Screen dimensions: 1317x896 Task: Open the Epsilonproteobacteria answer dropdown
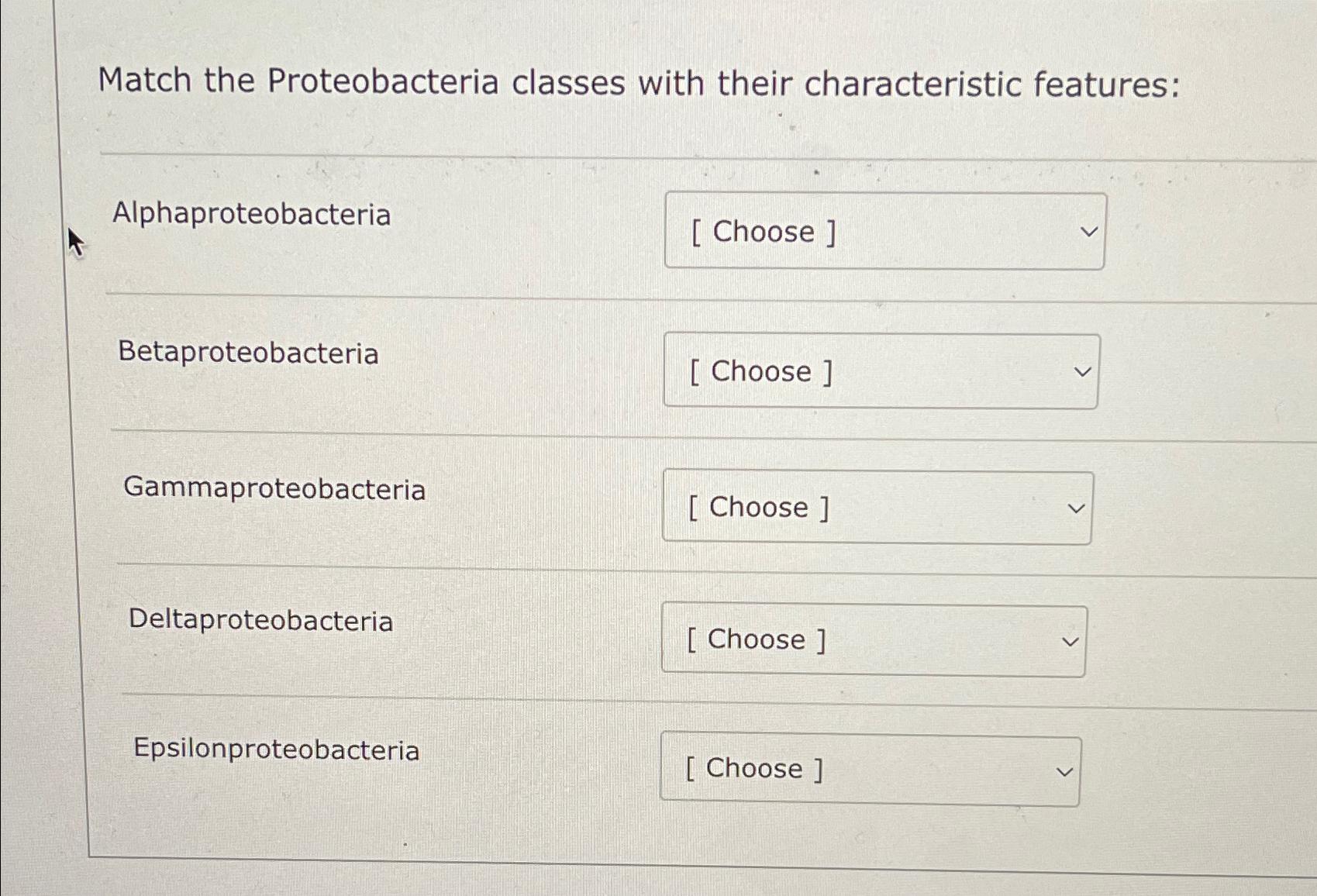coord(868,769)
